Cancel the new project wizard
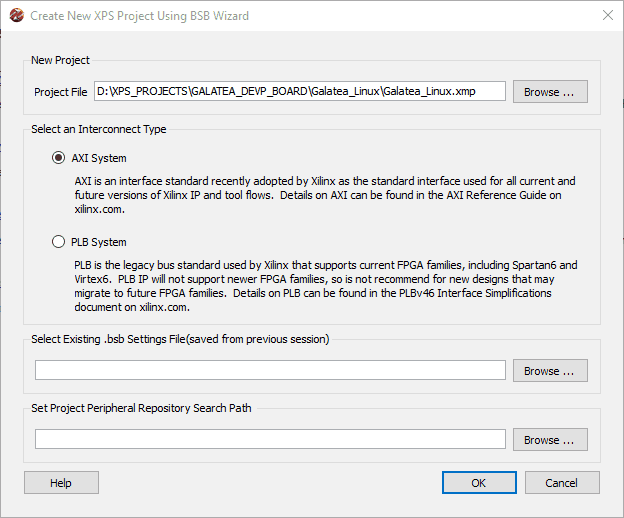624x518 pixels. [x=561, y=483]
